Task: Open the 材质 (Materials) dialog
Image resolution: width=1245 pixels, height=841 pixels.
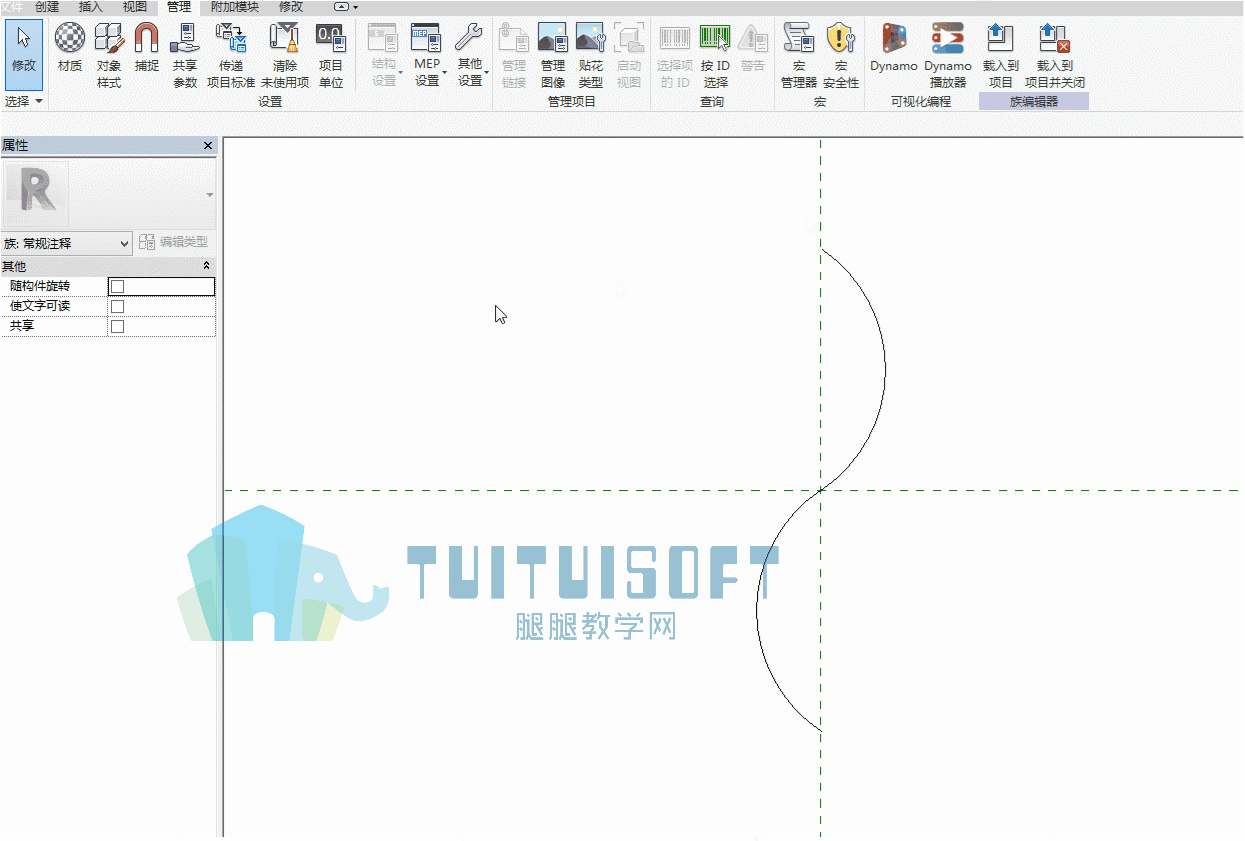Action: coord(70,49)
